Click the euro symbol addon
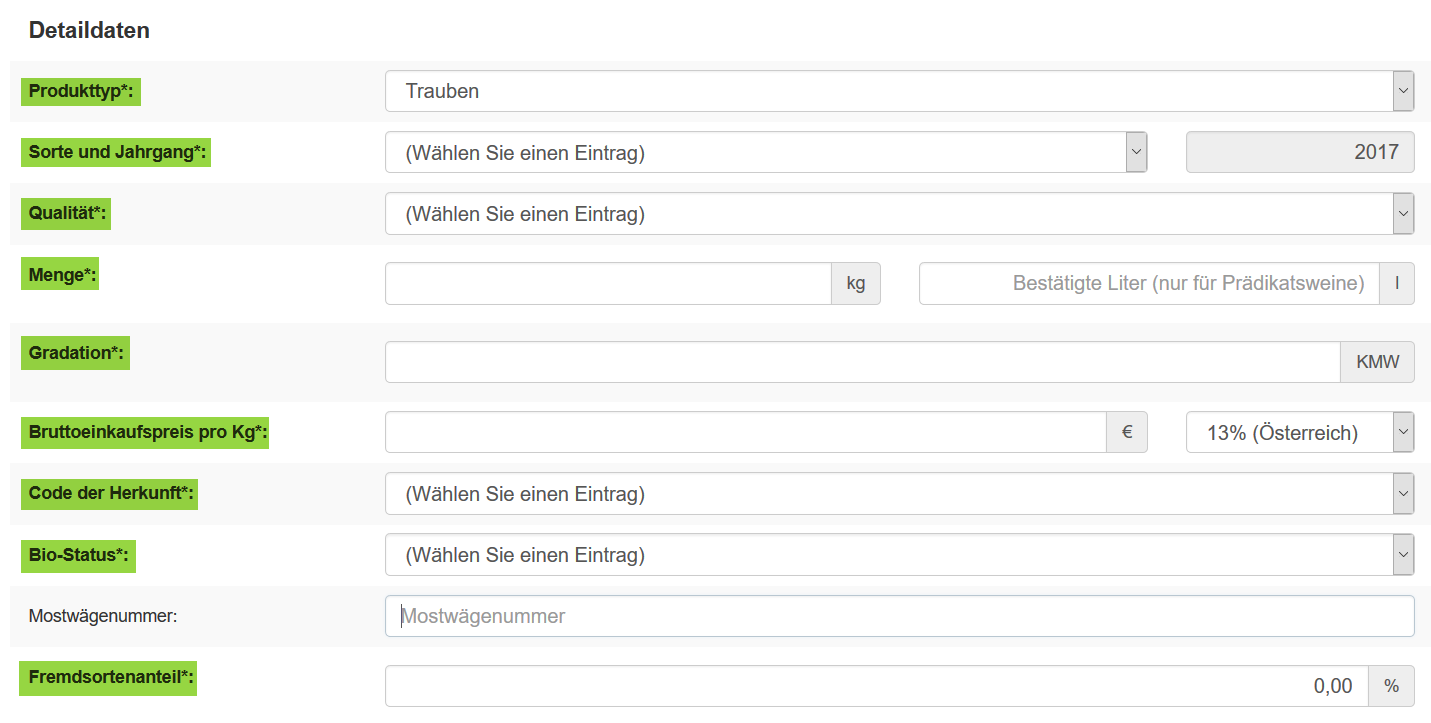This screenshot has width=1431, height=723. (x=1127, y=432)
